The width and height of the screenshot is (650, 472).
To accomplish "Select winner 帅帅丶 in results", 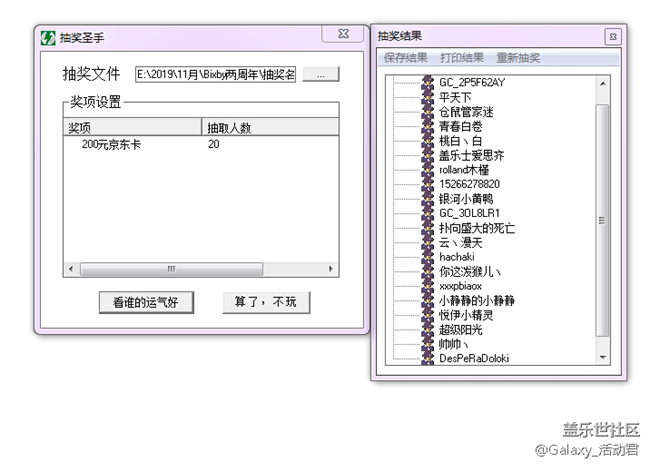I will (454, 344).
